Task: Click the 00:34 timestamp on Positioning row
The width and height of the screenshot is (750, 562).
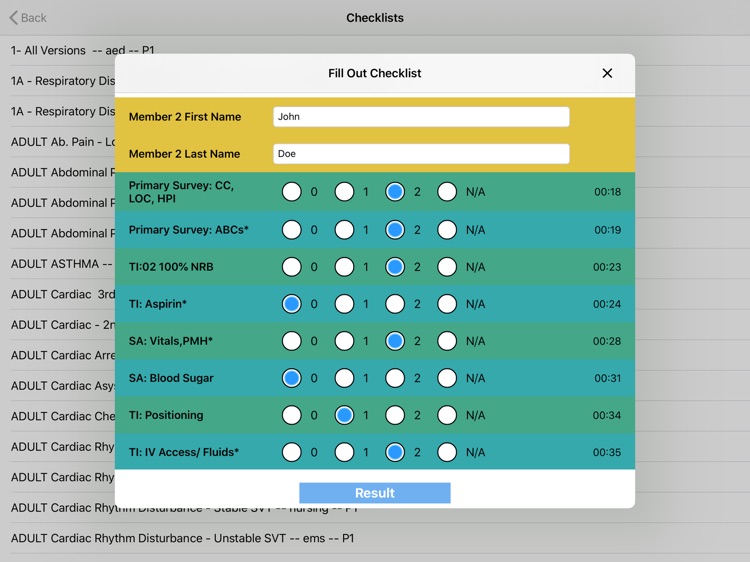Action: click(x=607, y=415)
